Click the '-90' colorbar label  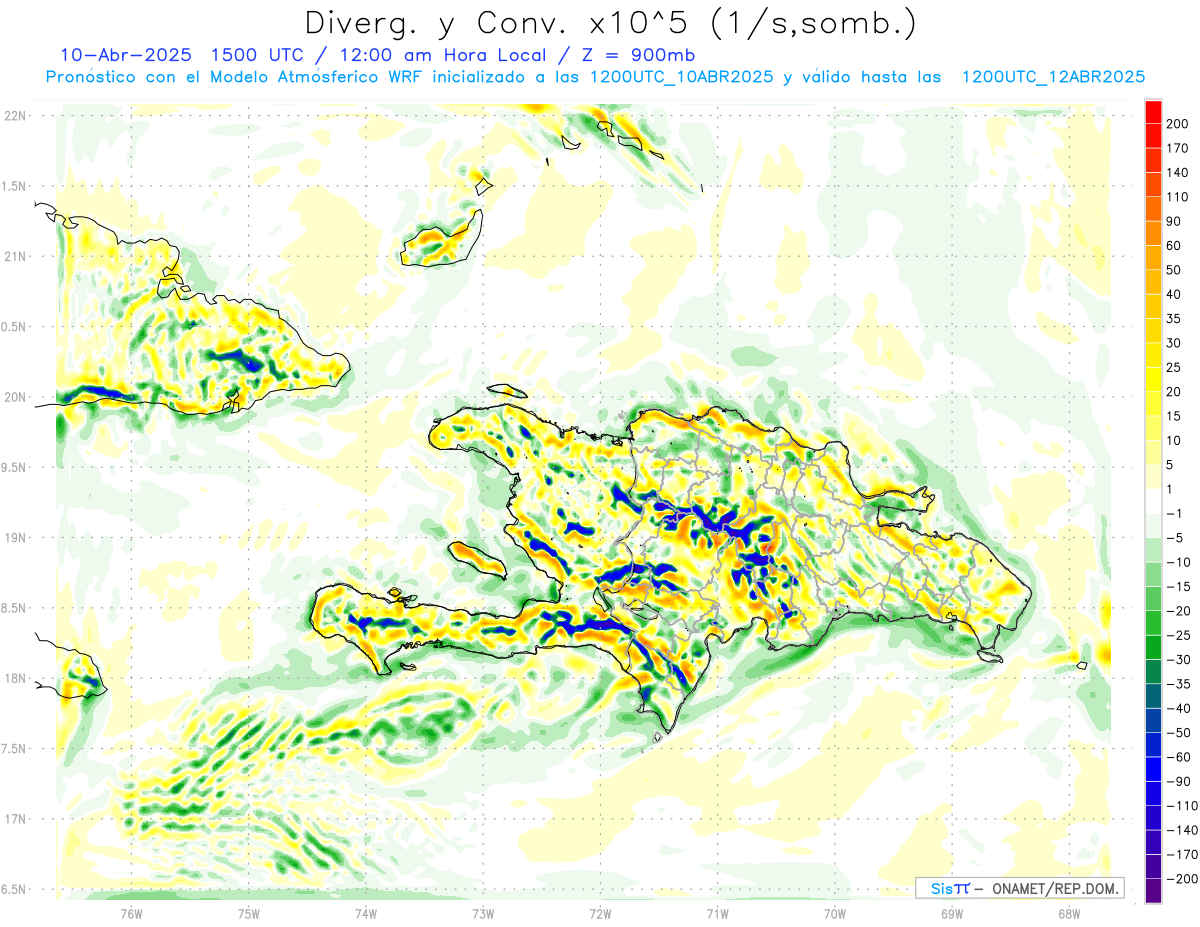click(x=1177, y=781)
